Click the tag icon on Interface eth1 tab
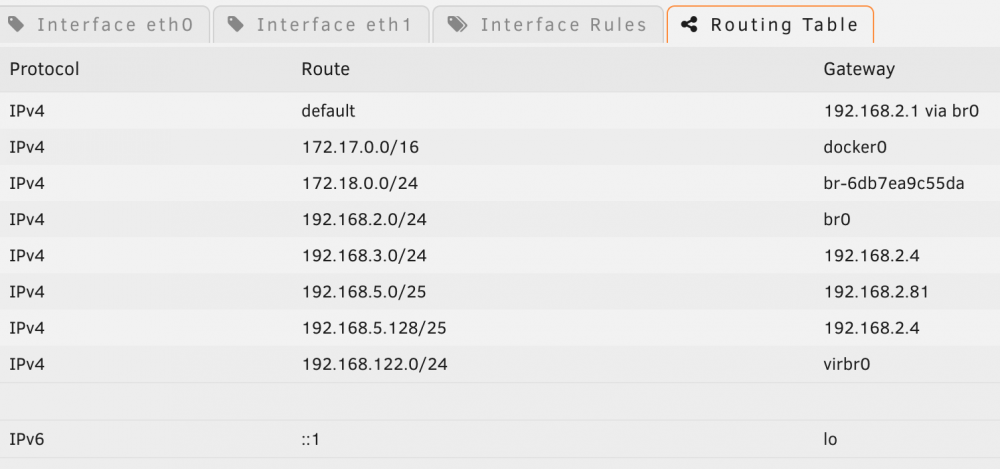Image resolution: width=1000 pixels, height=469 pixels. point(237,25)
